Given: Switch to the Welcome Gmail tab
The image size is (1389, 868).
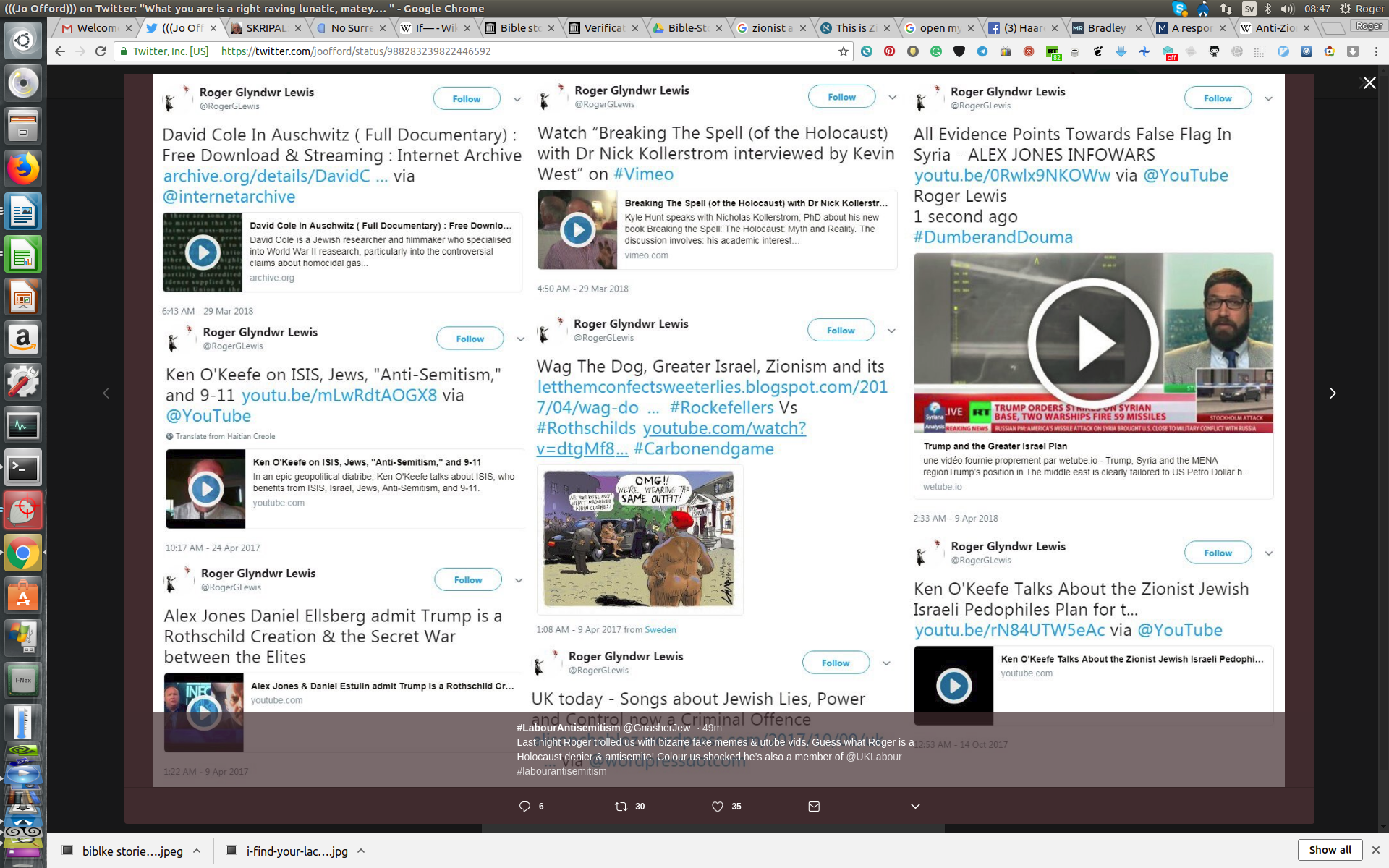Looking at the screenshot, I should [97, 28].
